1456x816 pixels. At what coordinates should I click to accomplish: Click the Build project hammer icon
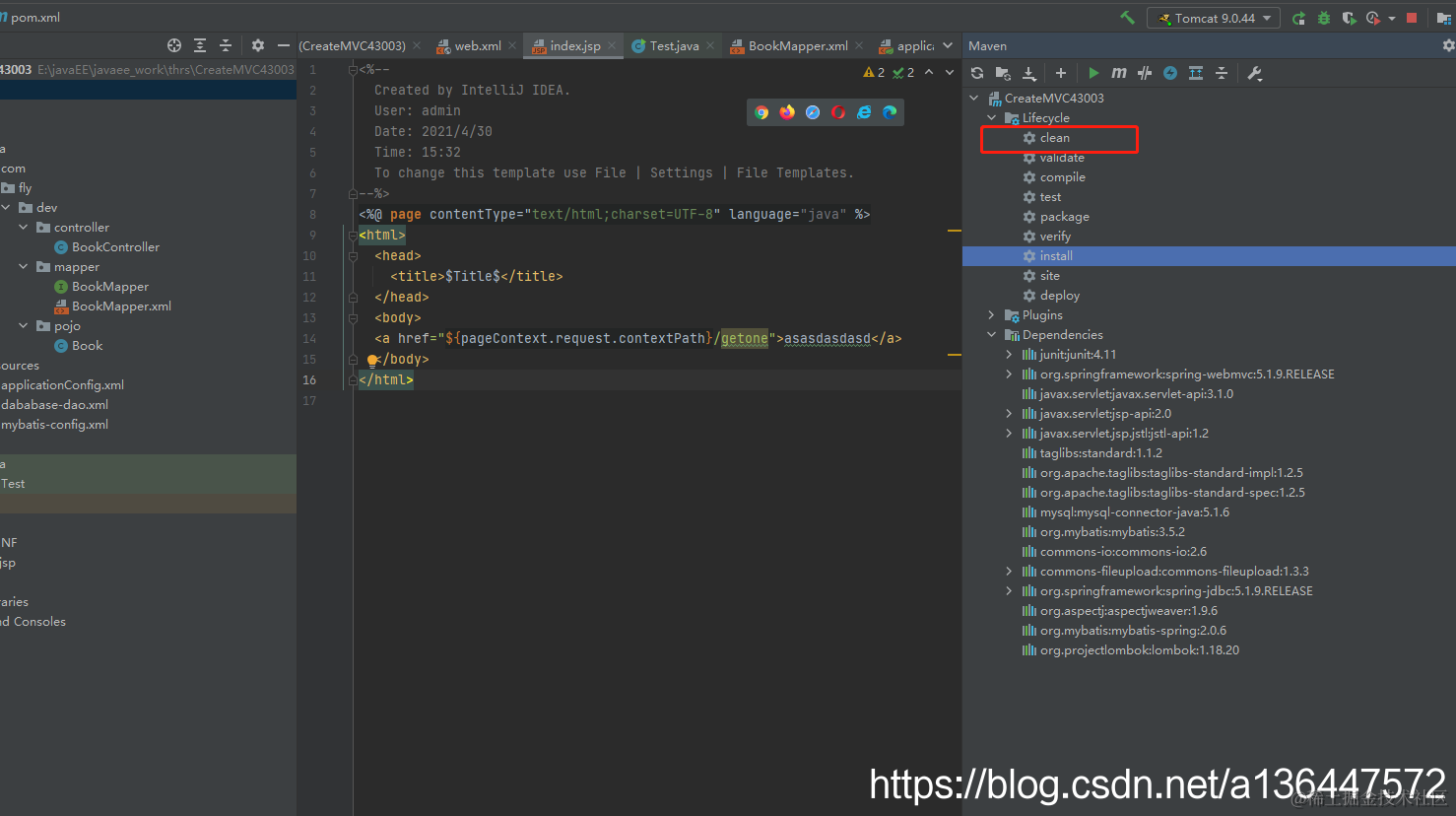tap(1127, 18)
